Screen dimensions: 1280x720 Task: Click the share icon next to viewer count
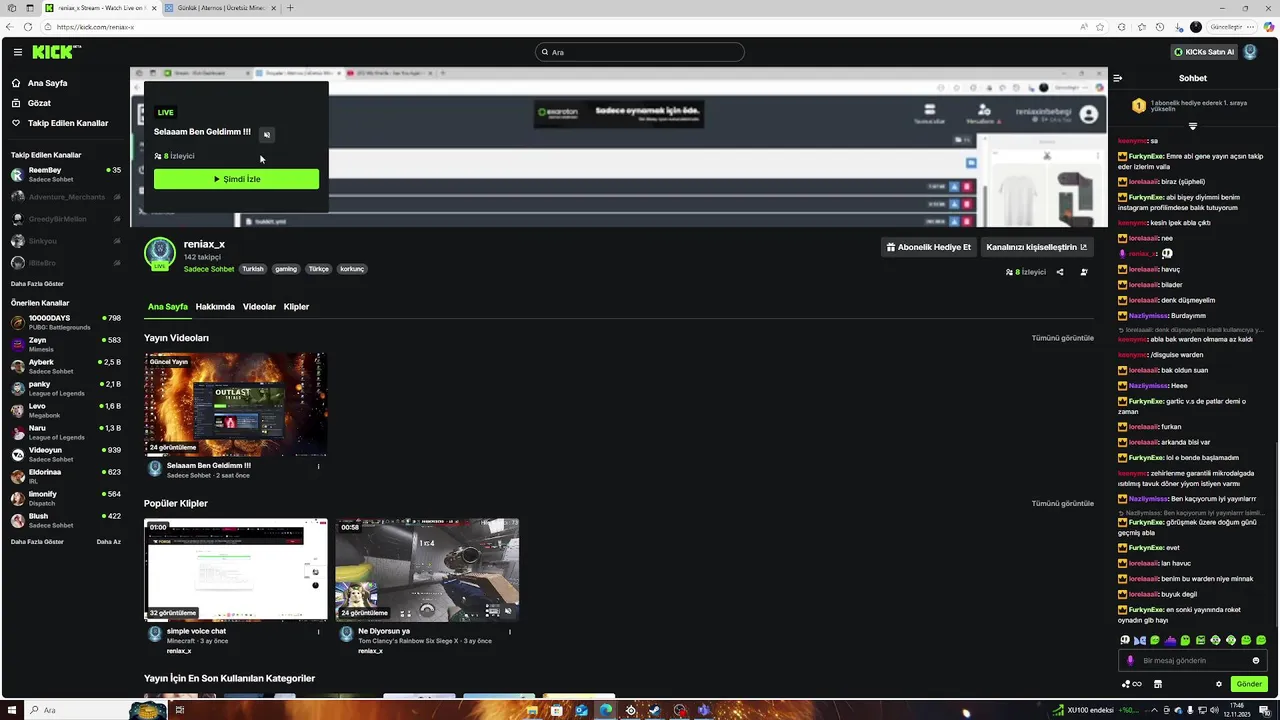click(1060, 272)
